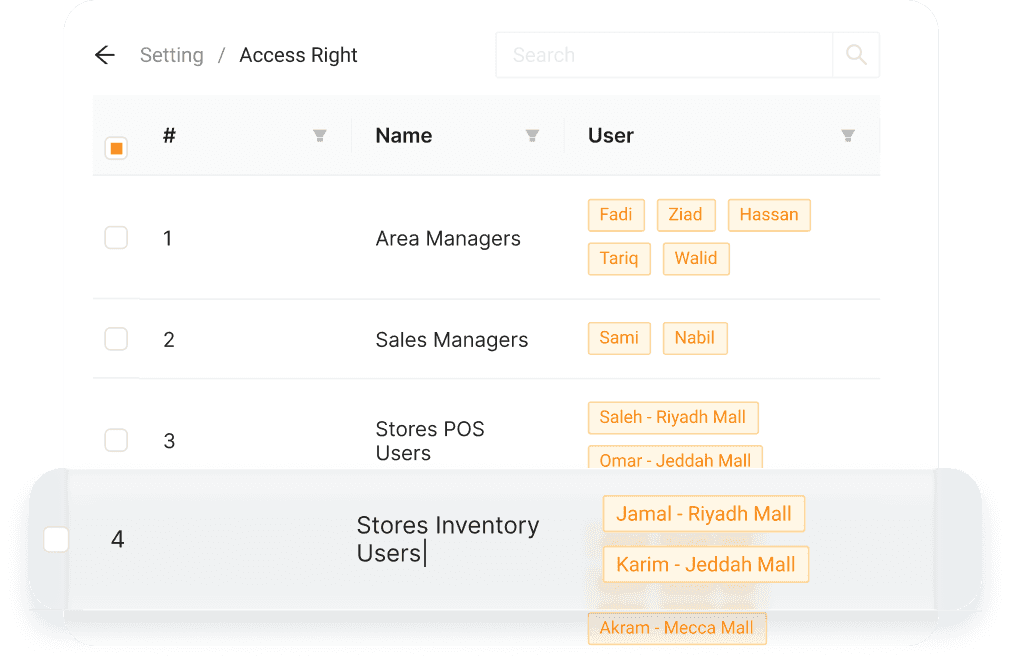1011x660 pixels.
Task: Click the Stores Inventory Users name text
Action: click(448, 539)
